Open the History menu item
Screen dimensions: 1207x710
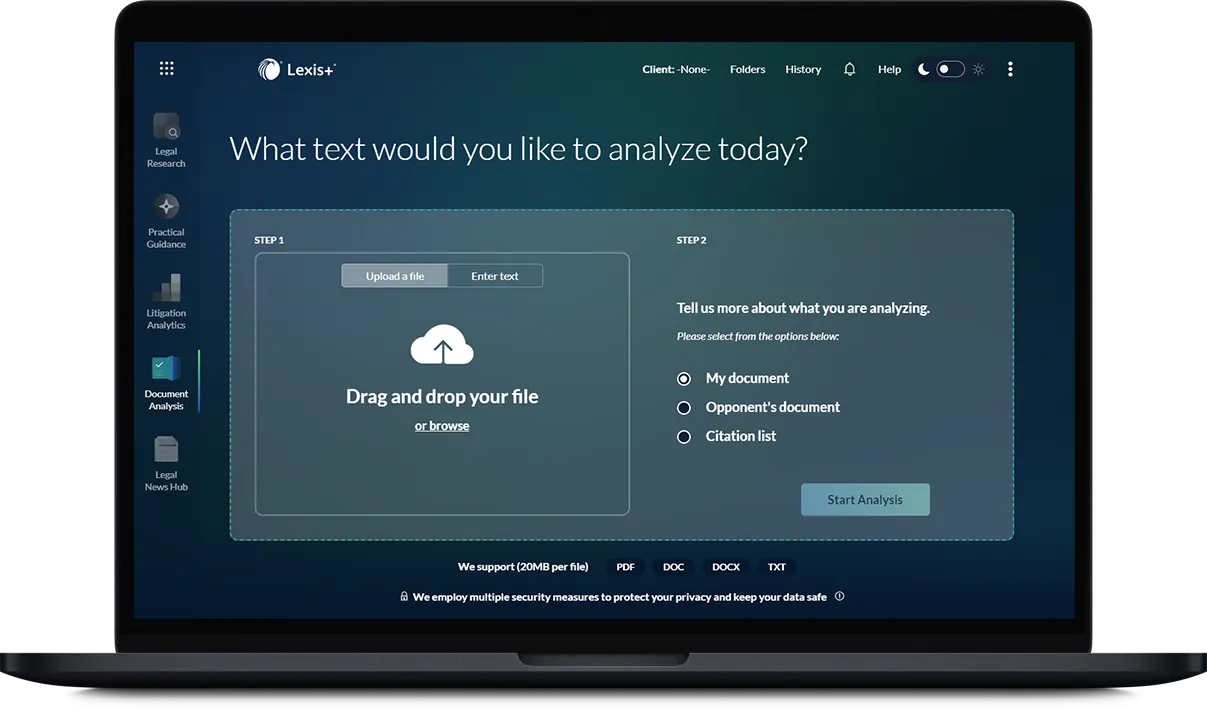[803, 69]
